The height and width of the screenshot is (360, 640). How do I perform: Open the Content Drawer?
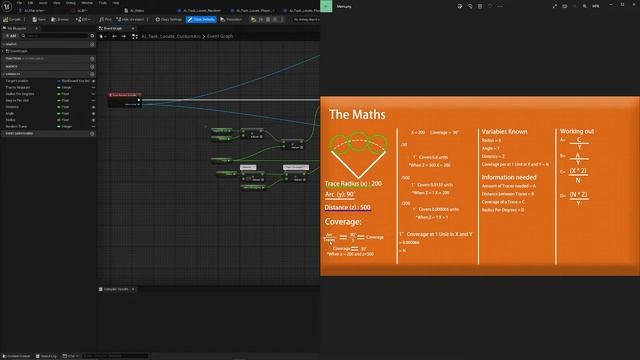[16, 356]
